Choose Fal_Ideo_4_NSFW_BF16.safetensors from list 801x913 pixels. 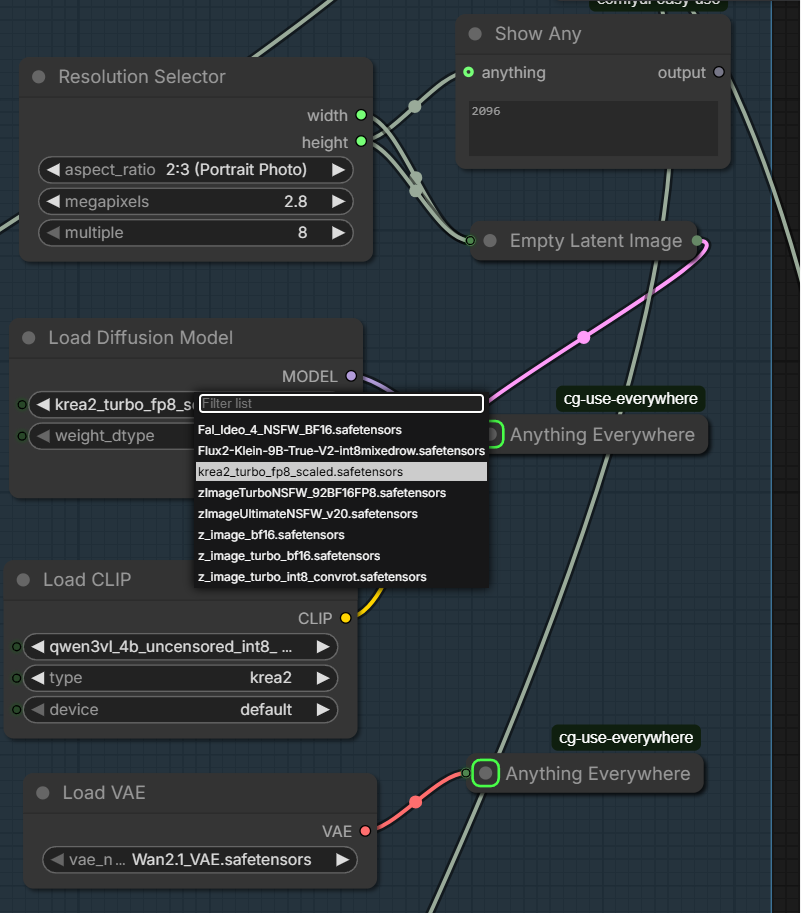341,430
